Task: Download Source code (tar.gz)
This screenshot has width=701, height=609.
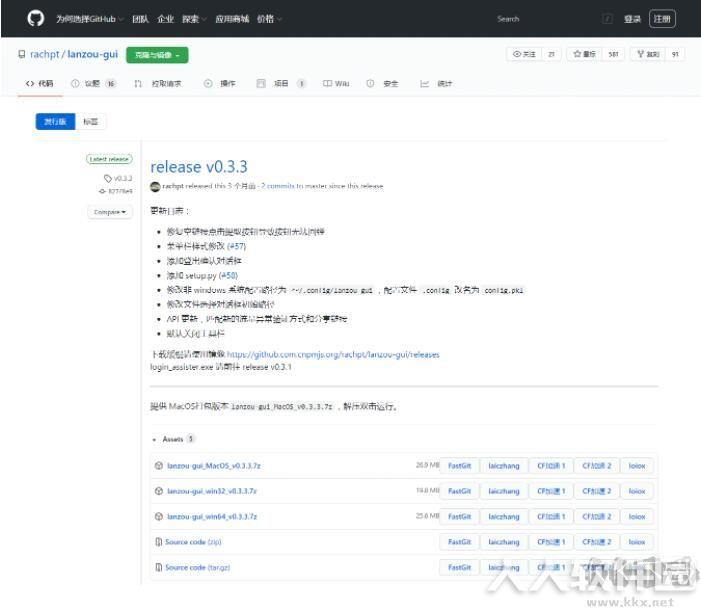Action: (198, 567)
